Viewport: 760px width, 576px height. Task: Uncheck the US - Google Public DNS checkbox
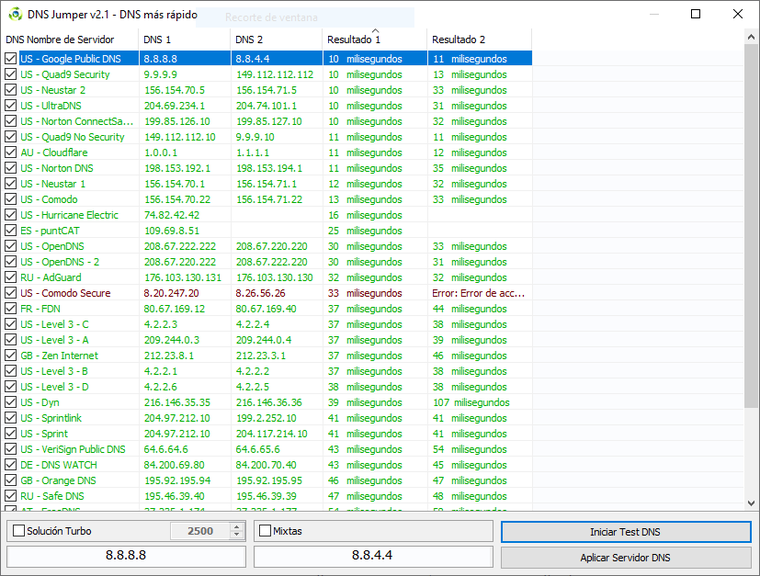(11, 59)
